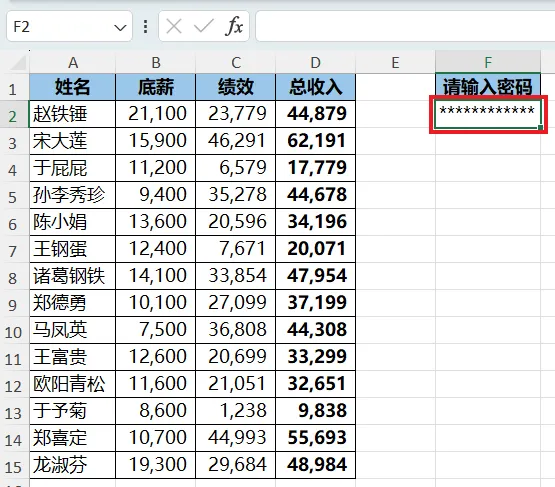The width and height of the screenshot is (555, 487).
Task: Select the 请输入密码 header cell
Action: (488, 87)
